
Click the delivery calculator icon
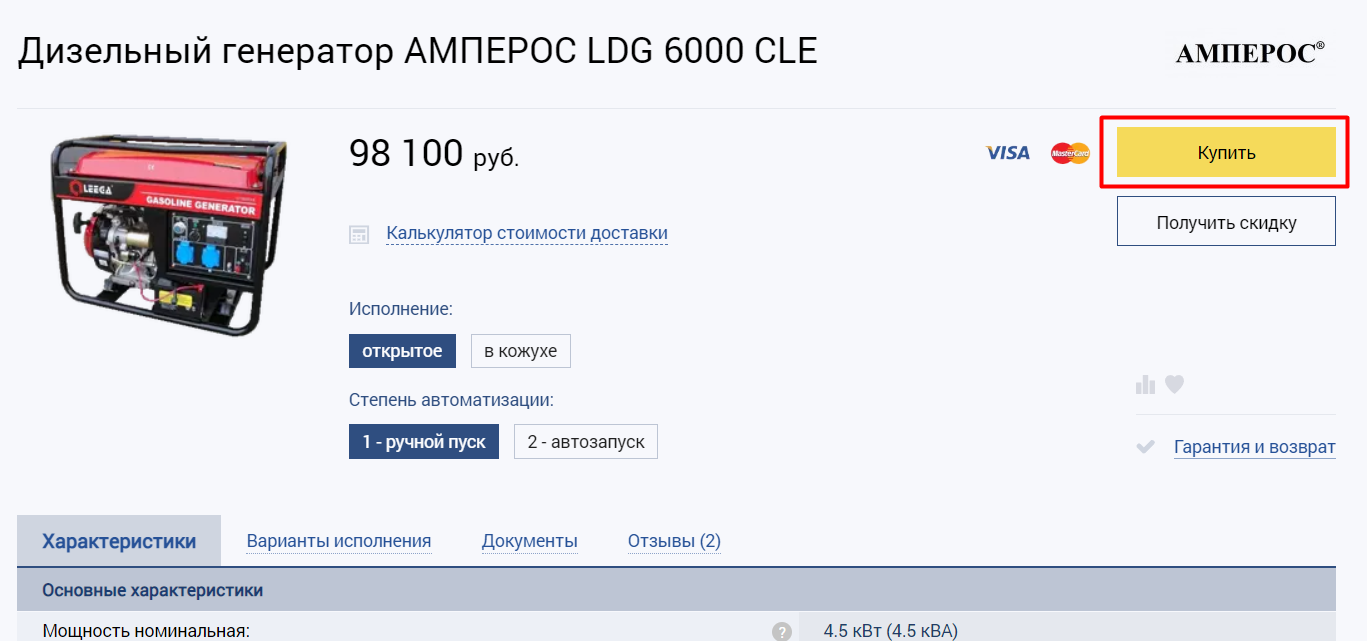coord(359,235)
